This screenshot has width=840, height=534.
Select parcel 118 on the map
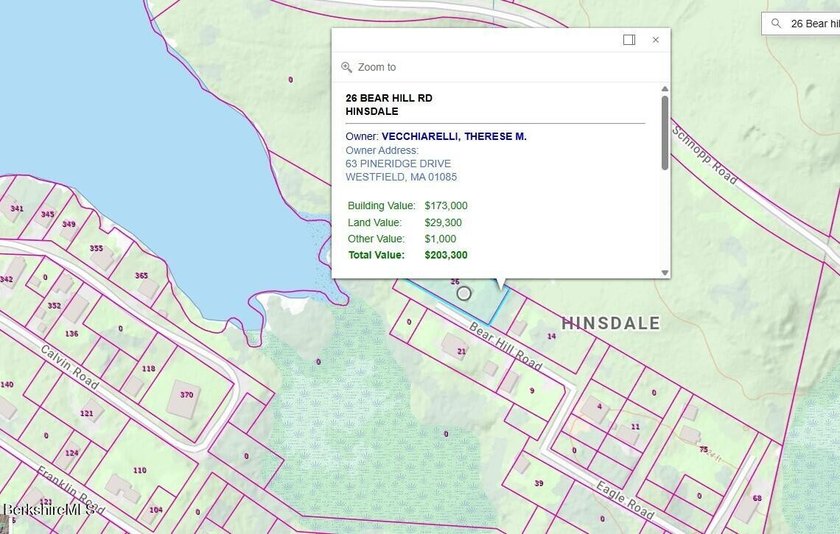[x=148, y=368]
